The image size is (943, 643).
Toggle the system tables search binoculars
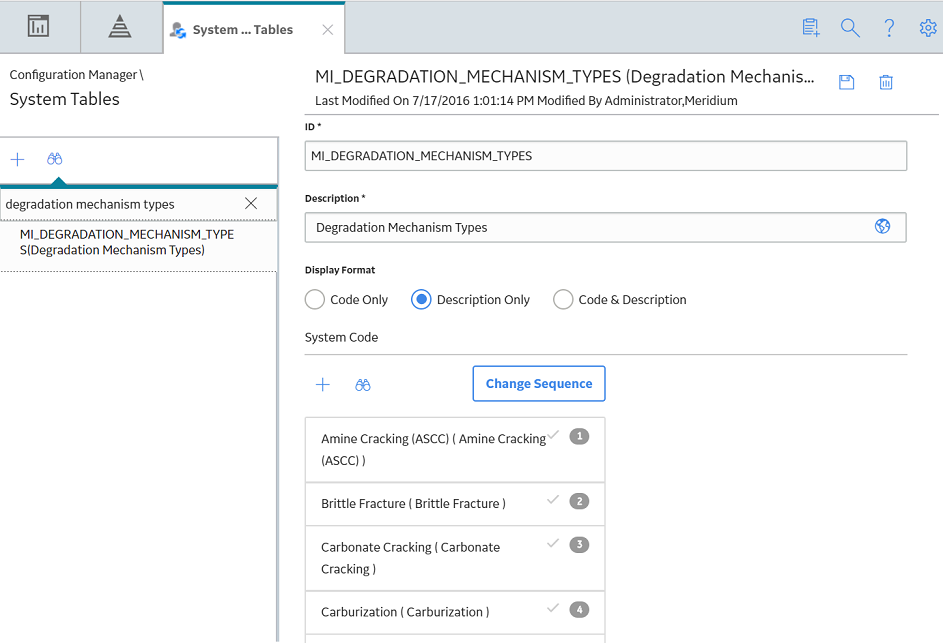click(55, 159)
